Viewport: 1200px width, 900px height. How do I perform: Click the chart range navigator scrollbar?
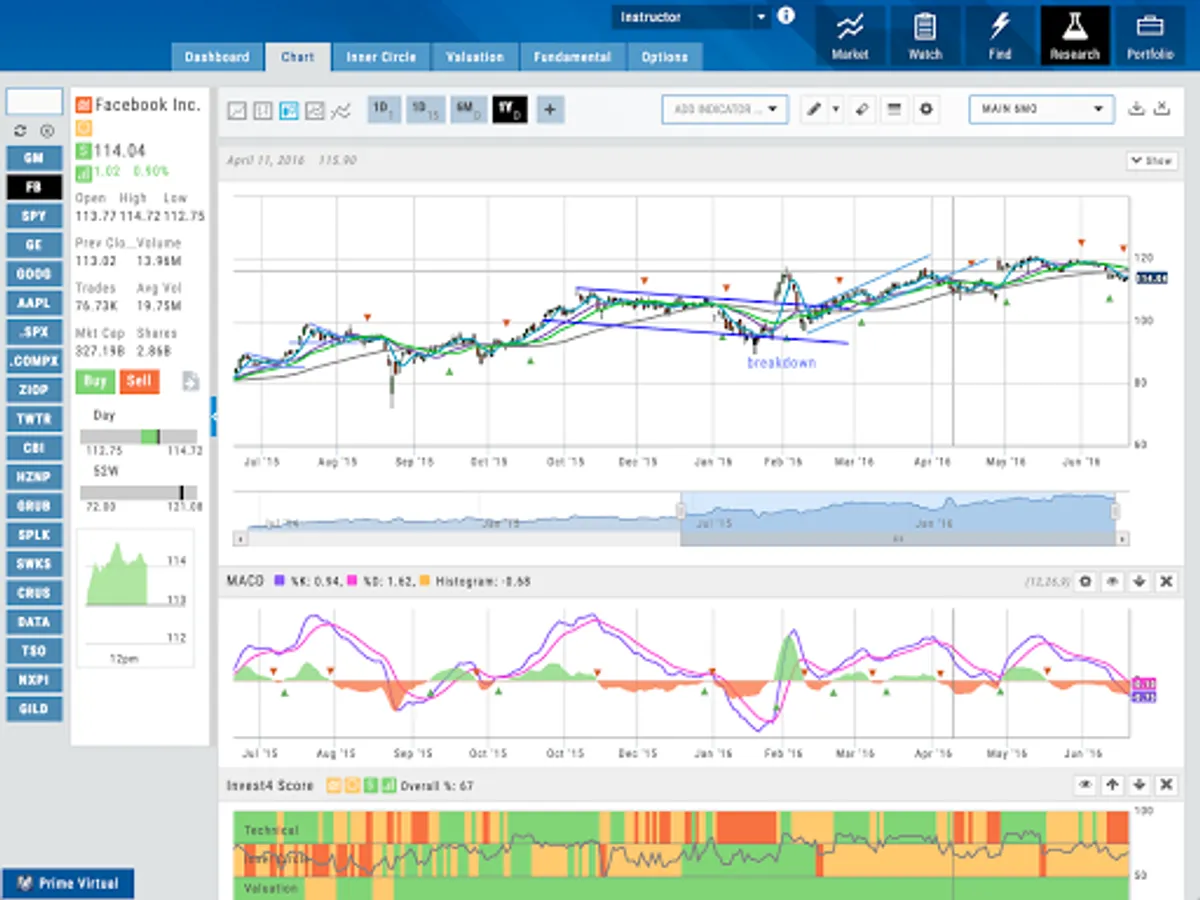(897, 539)
